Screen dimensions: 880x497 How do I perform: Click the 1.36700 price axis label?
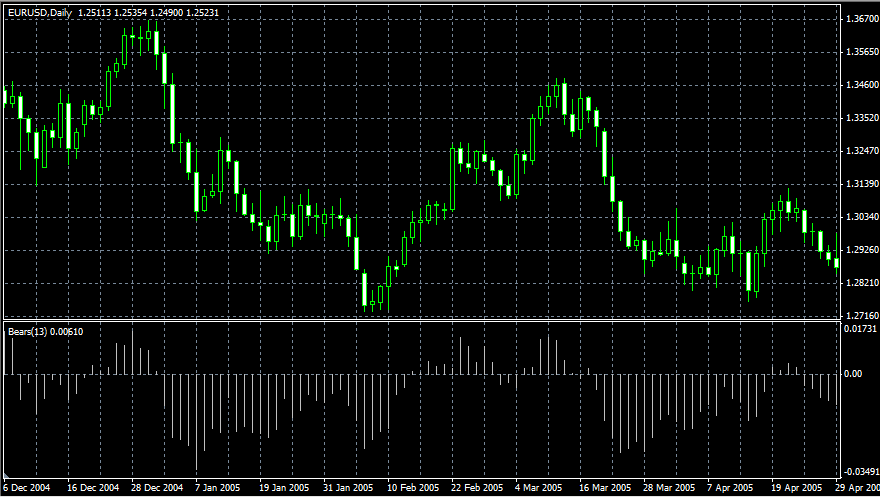861,19
